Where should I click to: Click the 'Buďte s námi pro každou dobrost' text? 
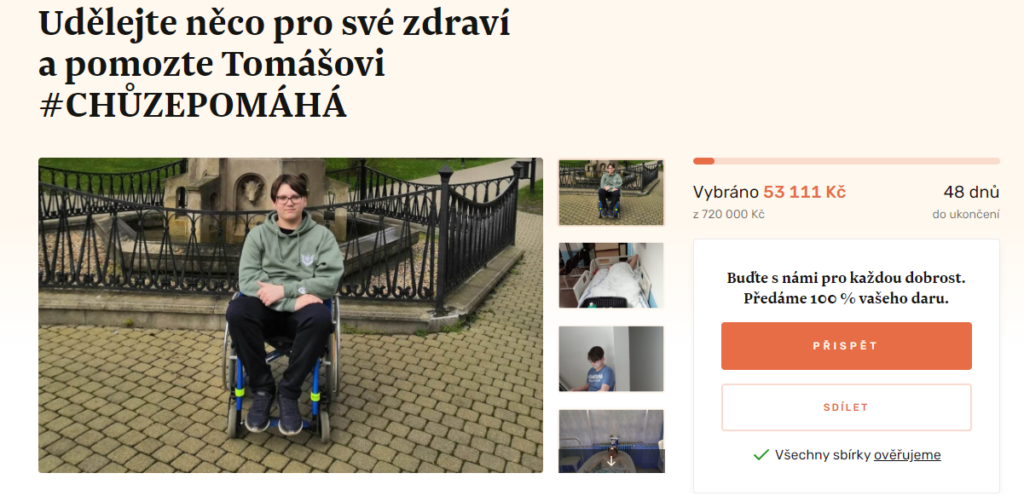click(846, 278)
